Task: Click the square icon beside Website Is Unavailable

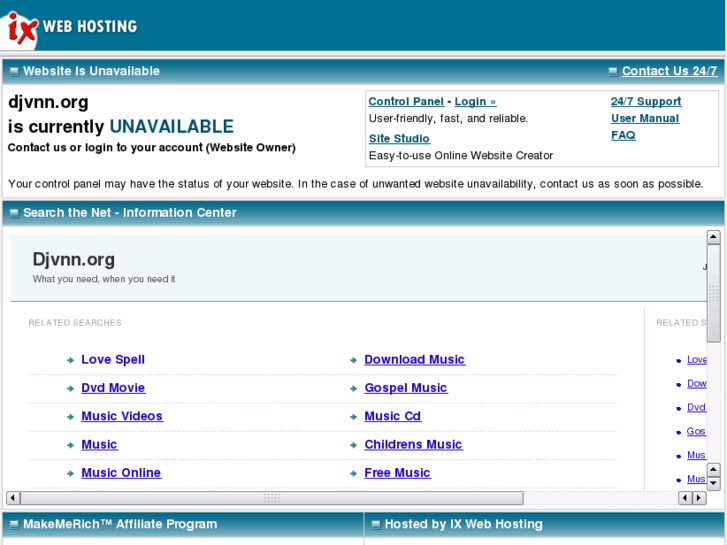Action: [x=14, y=72]
